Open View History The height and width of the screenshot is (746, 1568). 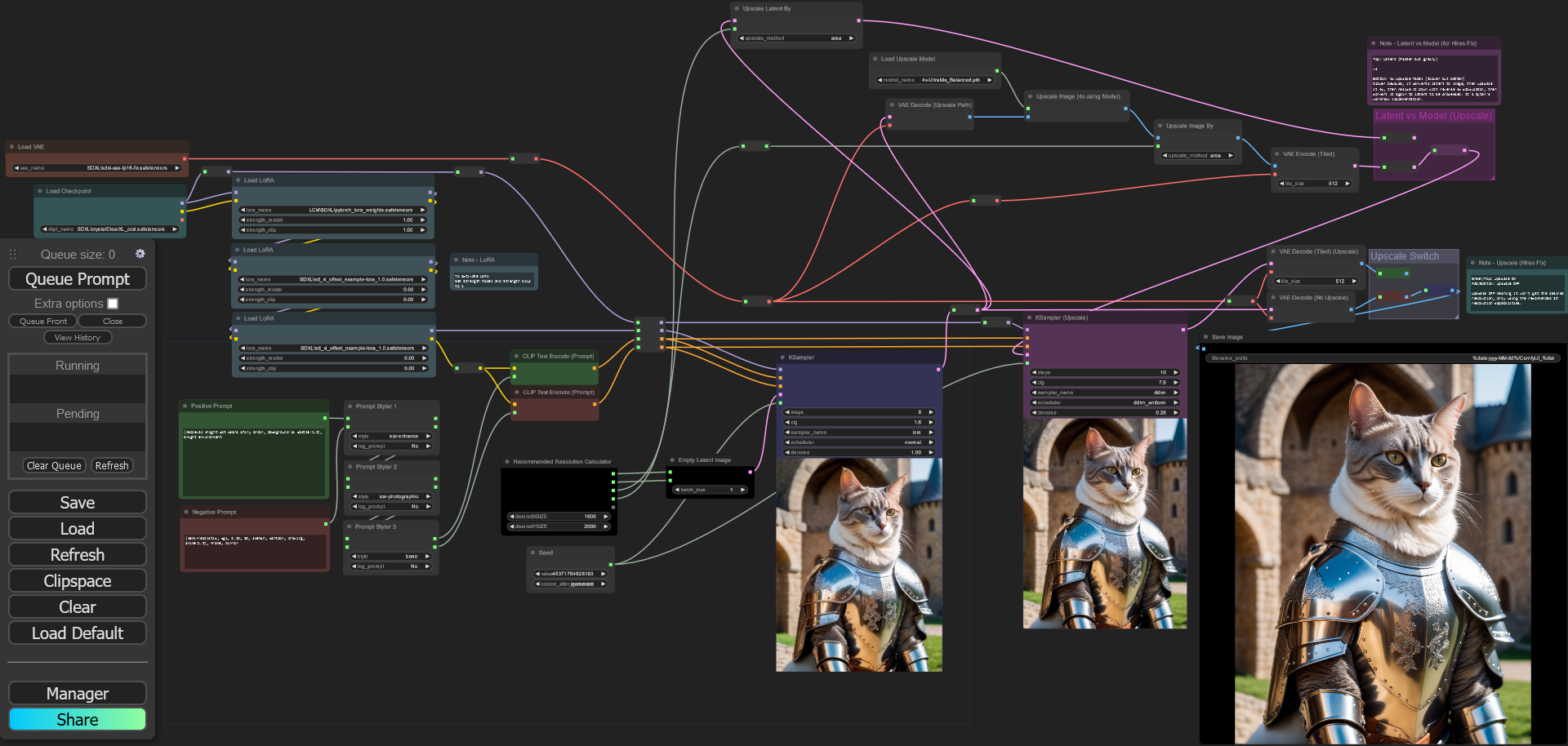(78, 338)
